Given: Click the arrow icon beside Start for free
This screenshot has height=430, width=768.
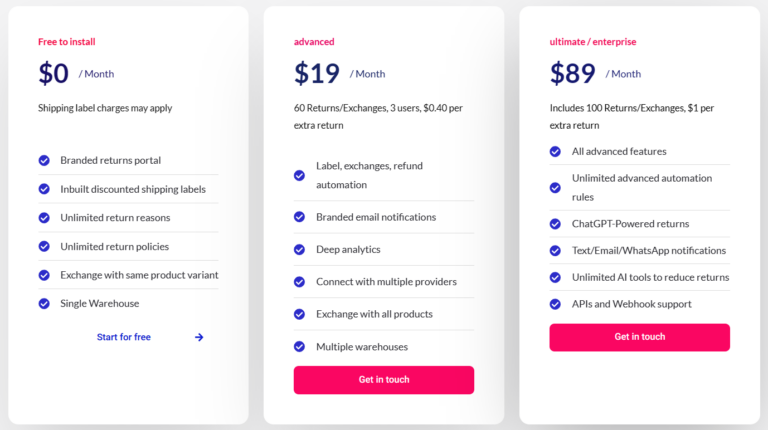Looking at the screenshot, I should tap(199, 337).
